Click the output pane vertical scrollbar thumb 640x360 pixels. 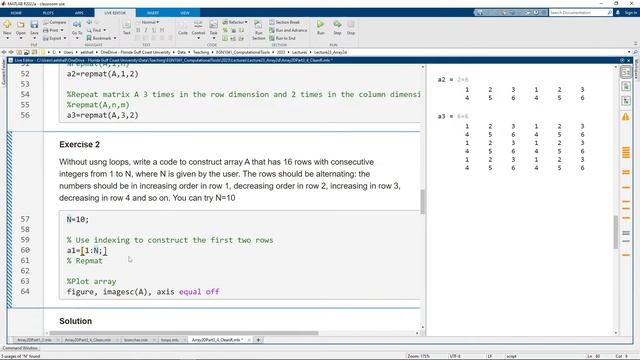click(616, 232)
